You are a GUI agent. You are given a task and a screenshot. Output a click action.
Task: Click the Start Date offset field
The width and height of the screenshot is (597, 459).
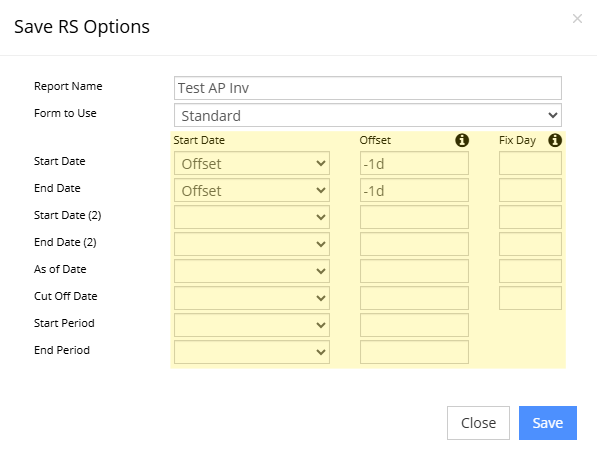point(414,163)
